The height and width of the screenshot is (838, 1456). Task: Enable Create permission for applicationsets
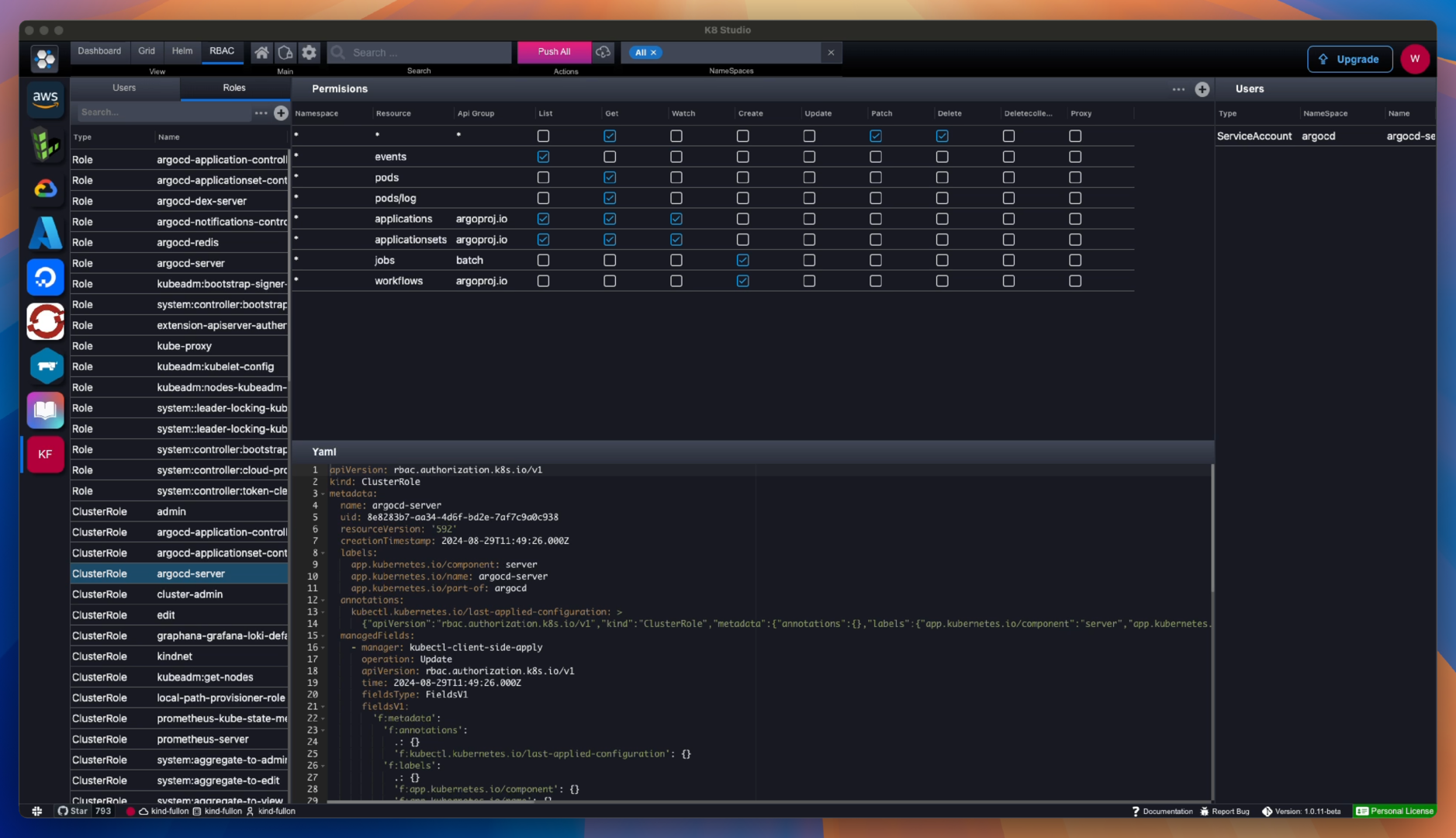(743, 240)
